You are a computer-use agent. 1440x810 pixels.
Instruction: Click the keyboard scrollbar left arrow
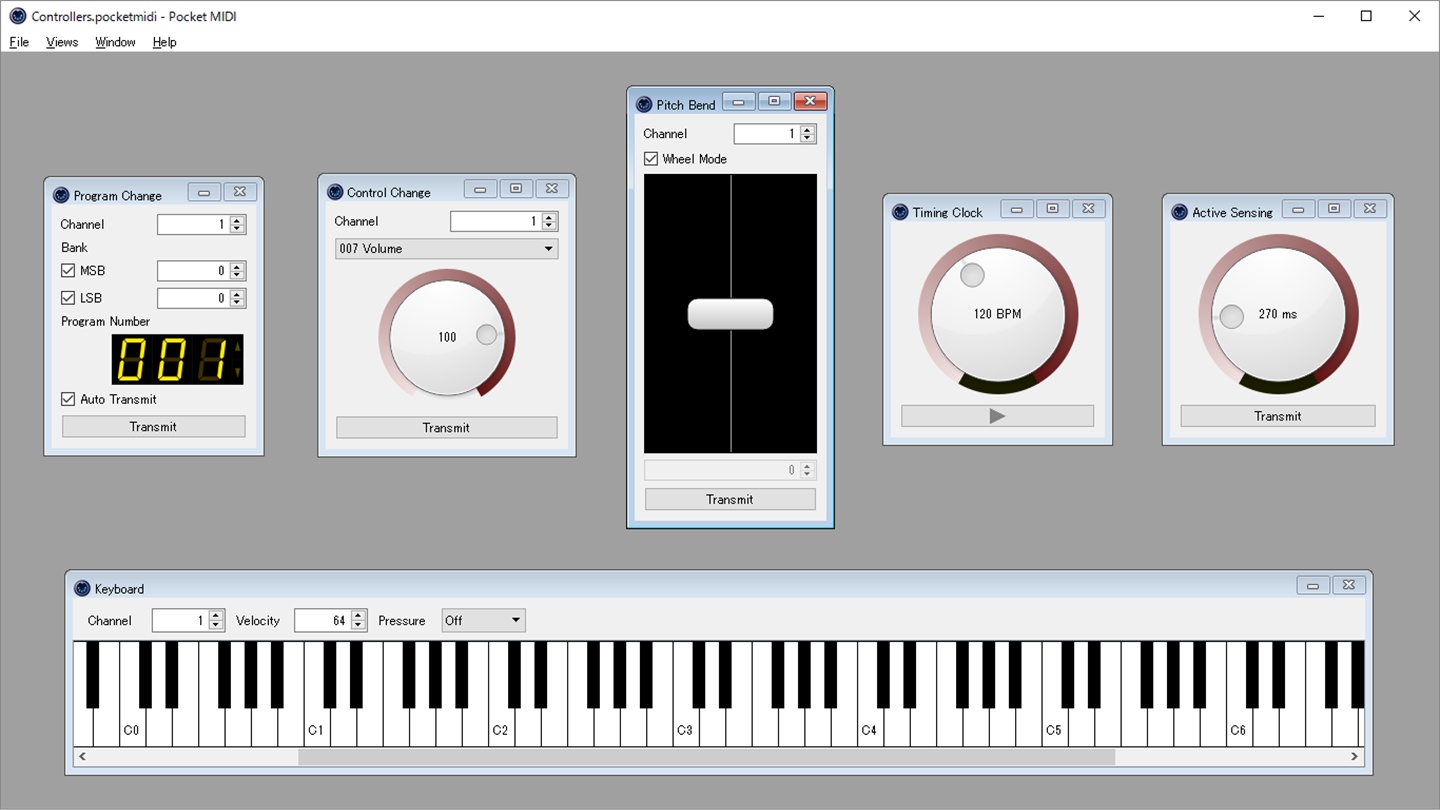pyautogui.click(x=82, y=757)
